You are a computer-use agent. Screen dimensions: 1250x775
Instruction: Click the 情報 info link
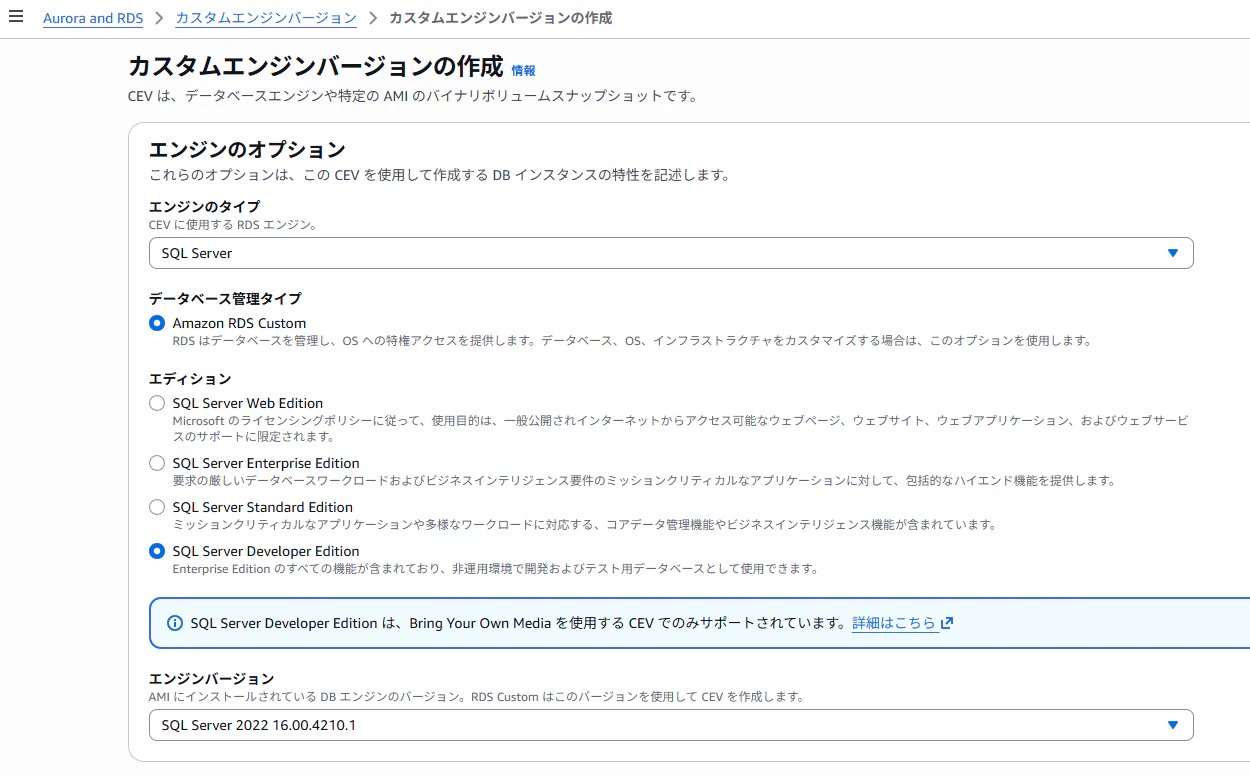[523, 70]
